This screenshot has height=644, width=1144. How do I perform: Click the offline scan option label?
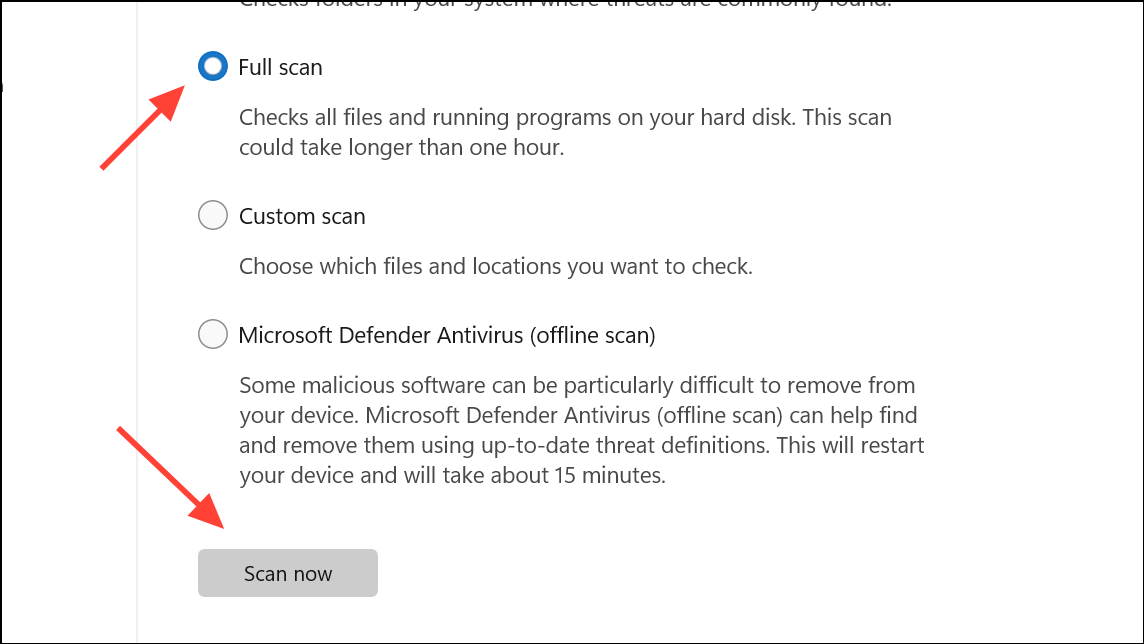tap(446, 335)
